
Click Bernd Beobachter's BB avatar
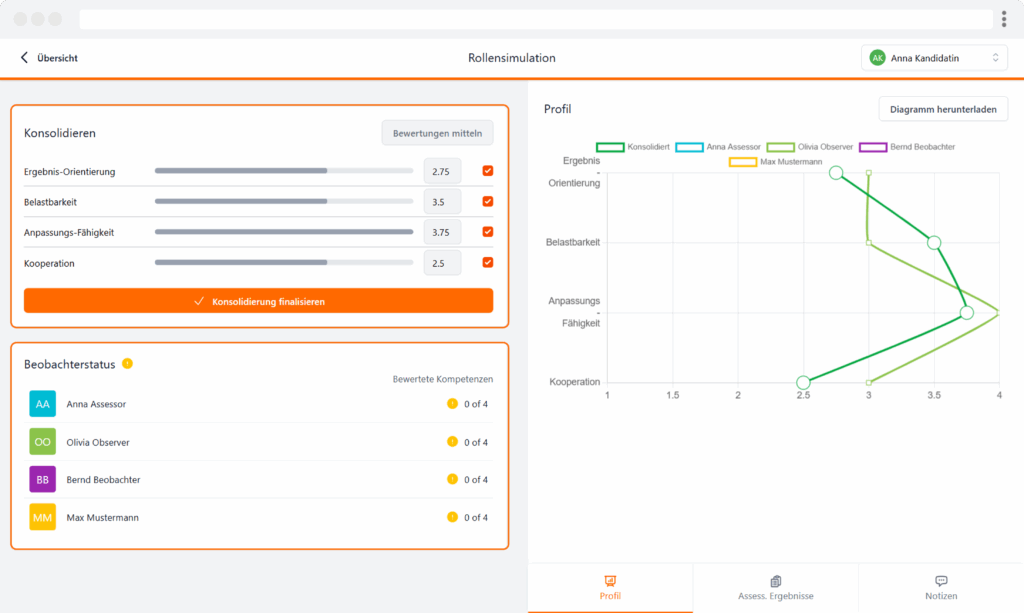(43, 480)
